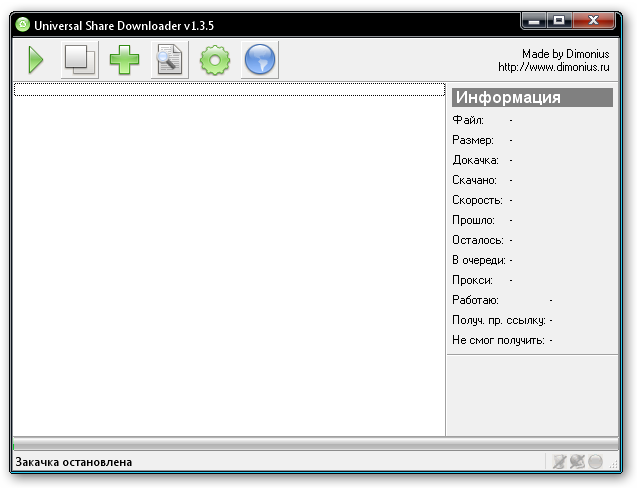Open the document with magnifier icon
This screenshot has width=637, height=488.
169,61
